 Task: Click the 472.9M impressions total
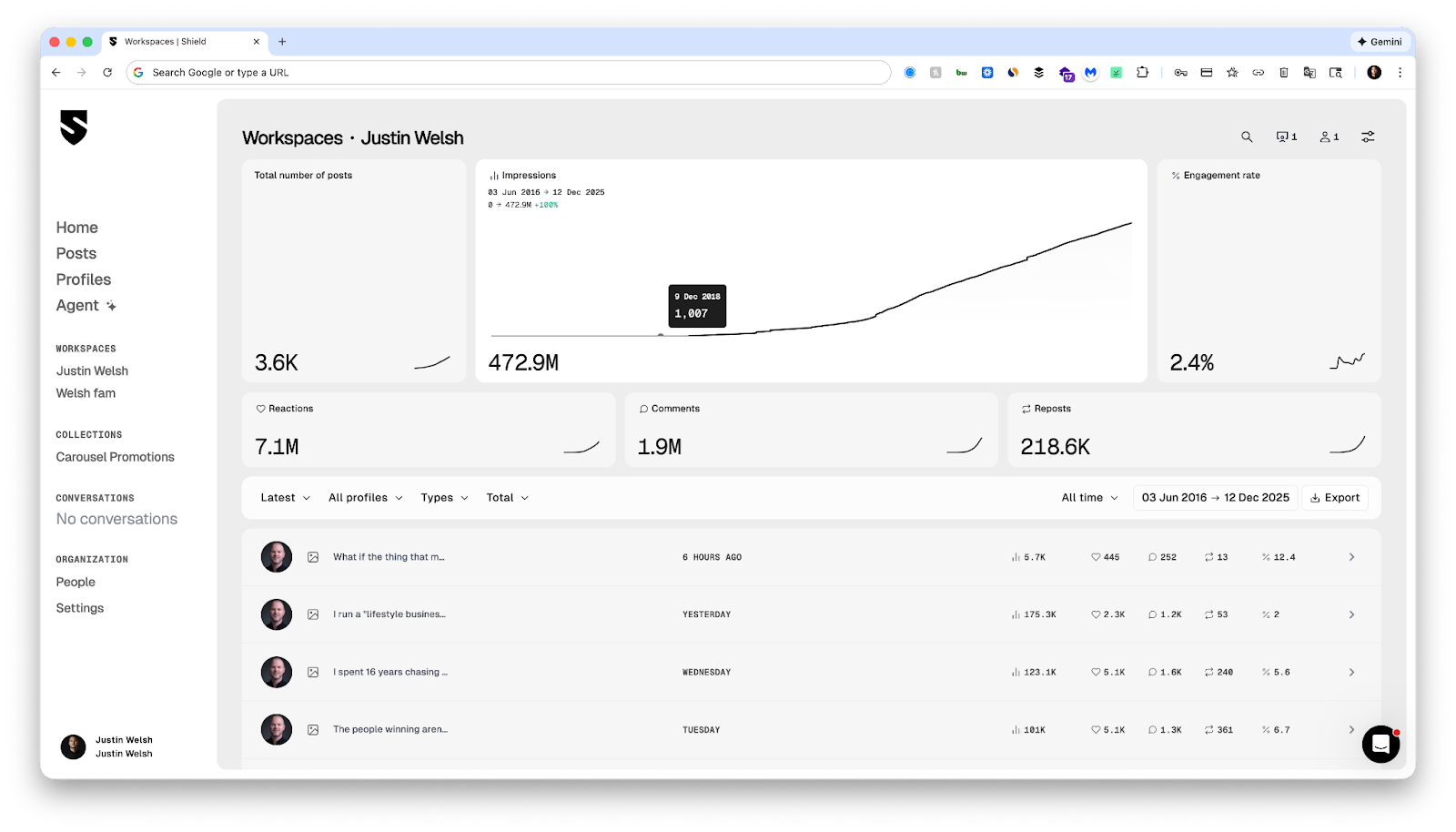523,362
